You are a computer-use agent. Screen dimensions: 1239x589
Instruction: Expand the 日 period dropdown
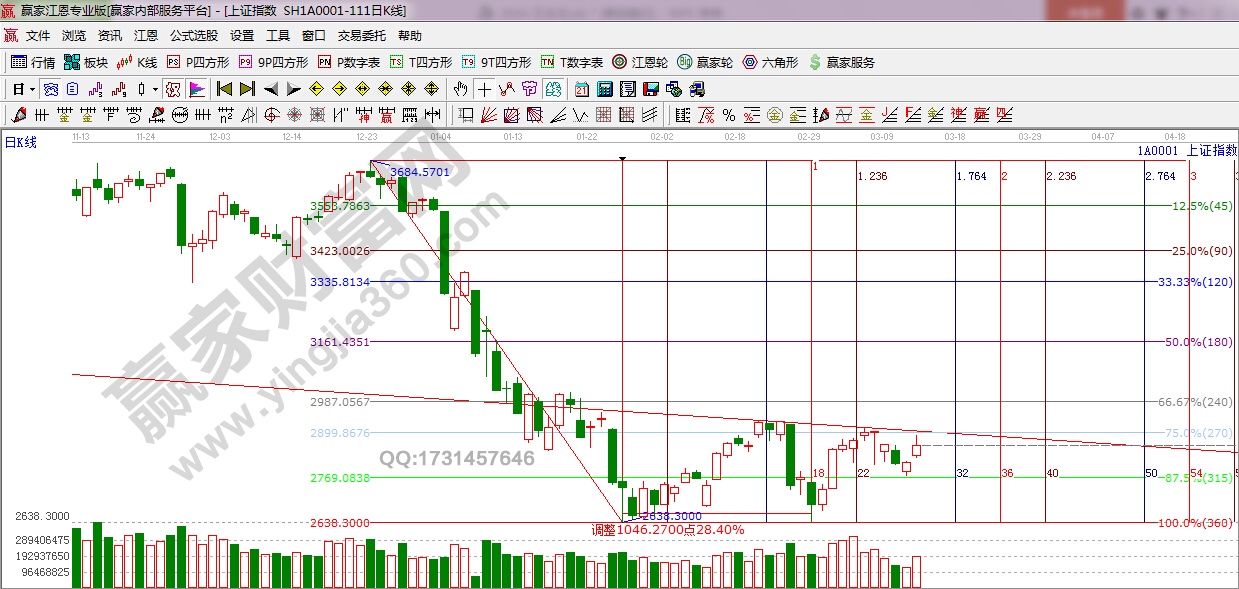click(x=22, y=89)
